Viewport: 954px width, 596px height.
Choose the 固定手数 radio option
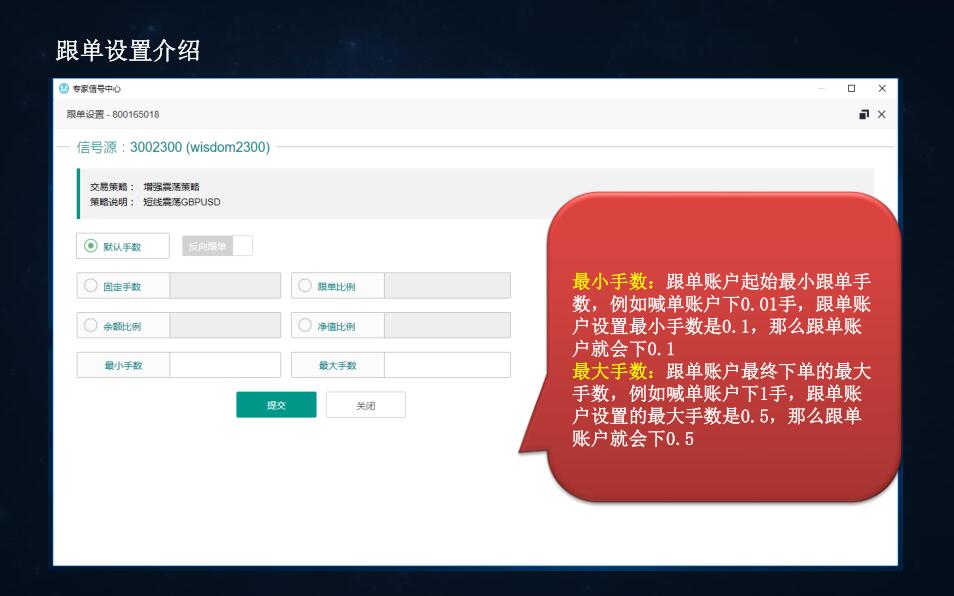pos(91,286)
